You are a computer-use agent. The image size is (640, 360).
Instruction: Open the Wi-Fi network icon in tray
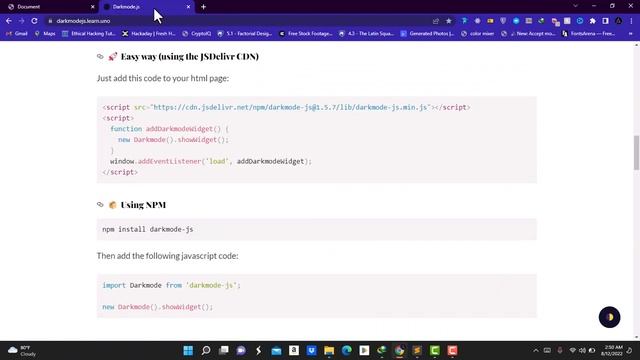point(572,351)
